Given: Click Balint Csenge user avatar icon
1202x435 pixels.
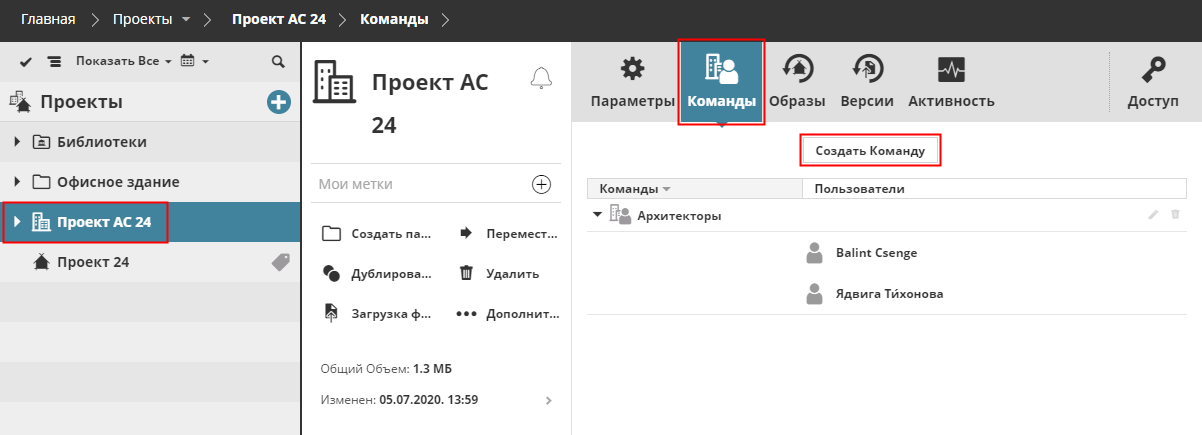Looking at the screenshot, I should click(815, 253).
